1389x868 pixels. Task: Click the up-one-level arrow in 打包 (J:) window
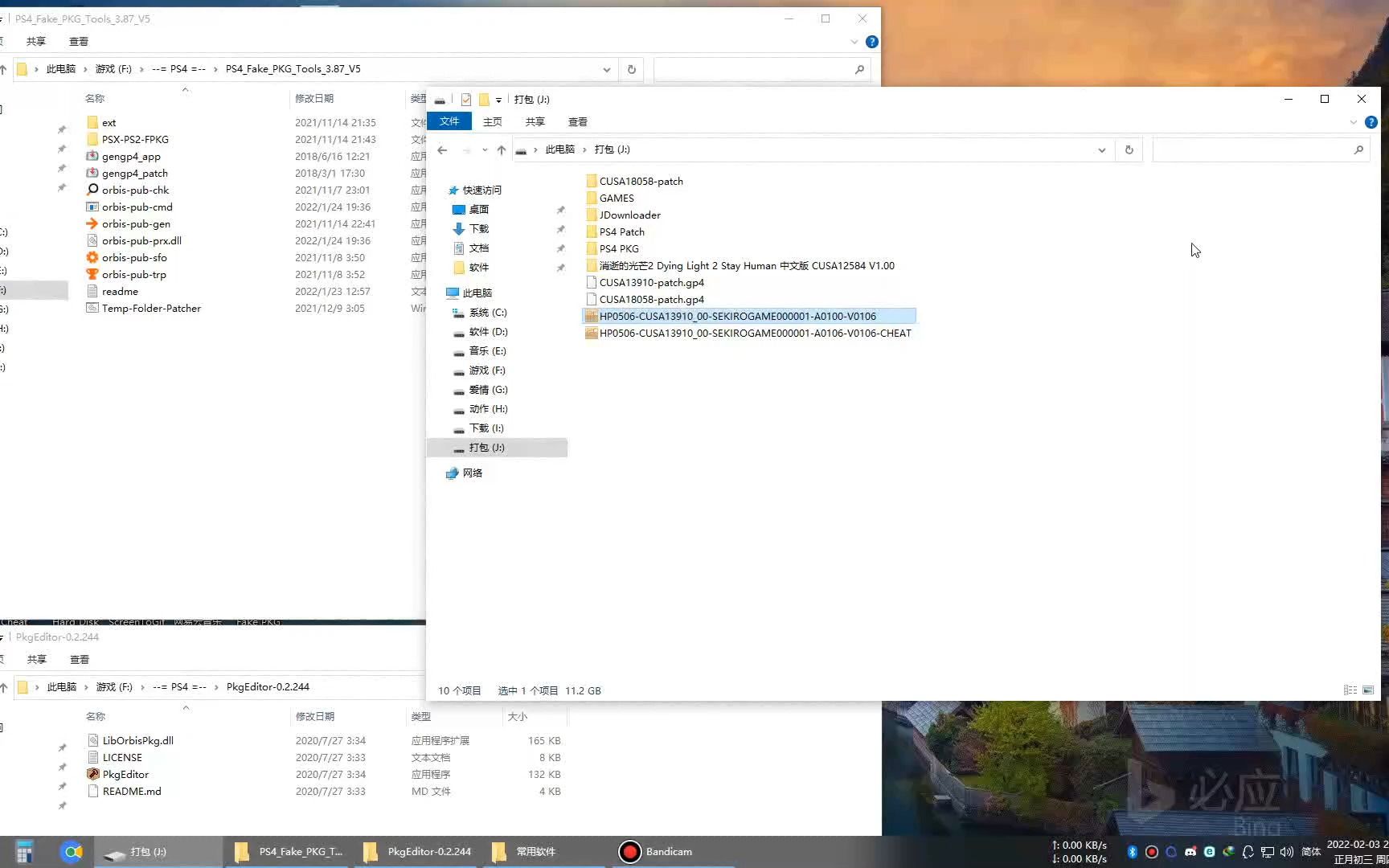(x=502, y=149)
